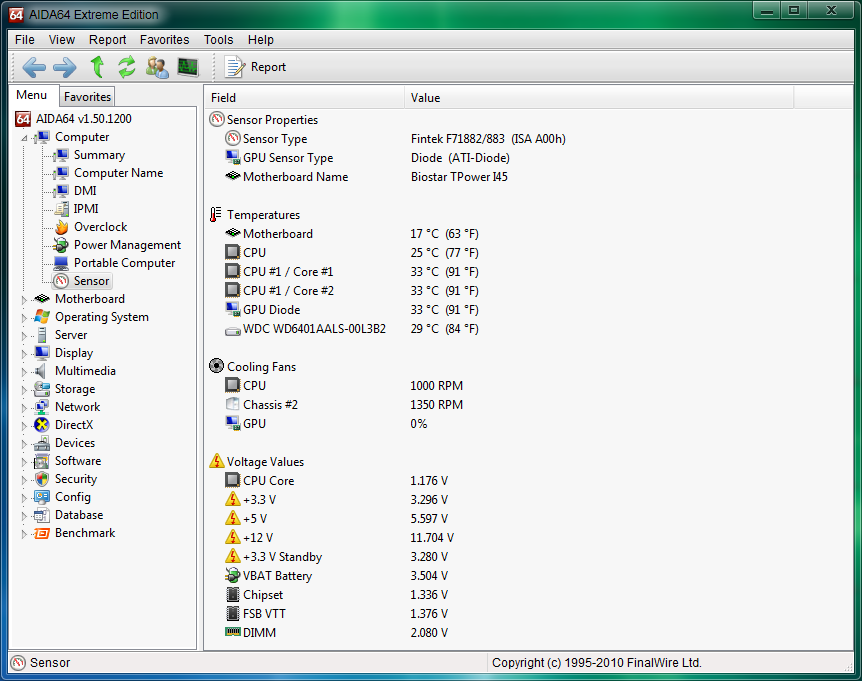
Task: Select the DMI icon in the tree
Action: 61,191
